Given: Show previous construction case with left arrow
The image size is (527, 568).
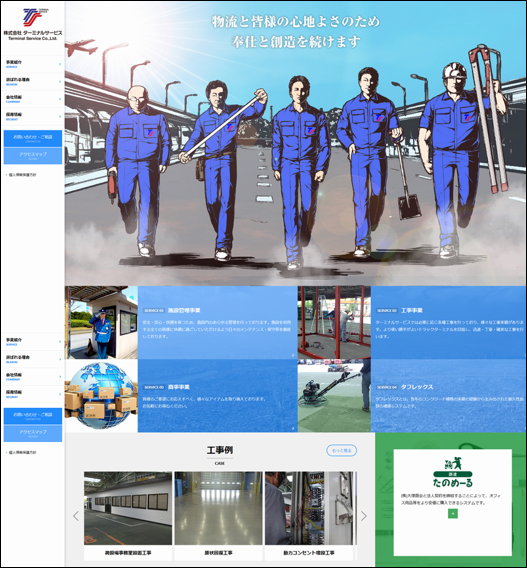Looking at the screenshot, I should (x=76, y=516).
